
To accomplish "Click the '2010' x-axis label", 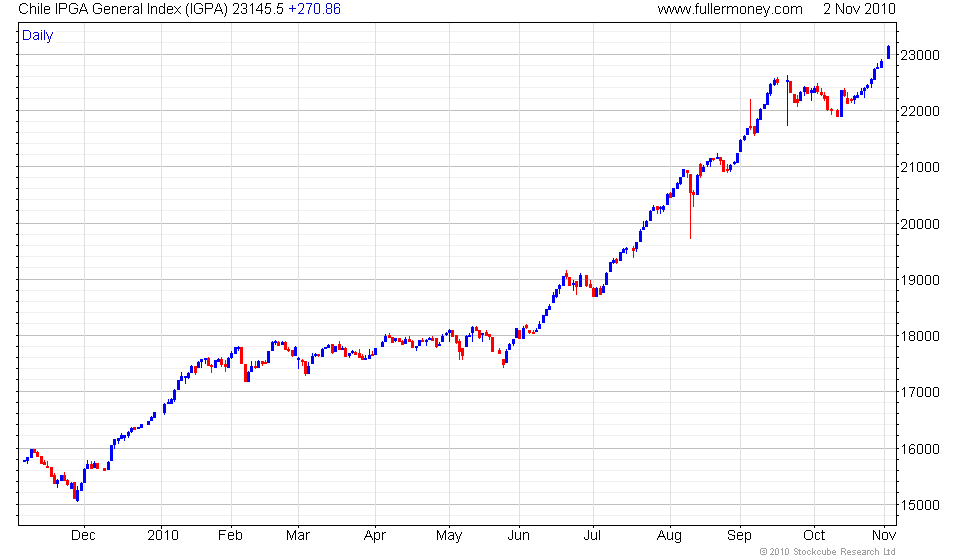I will [x=162, y=536].
